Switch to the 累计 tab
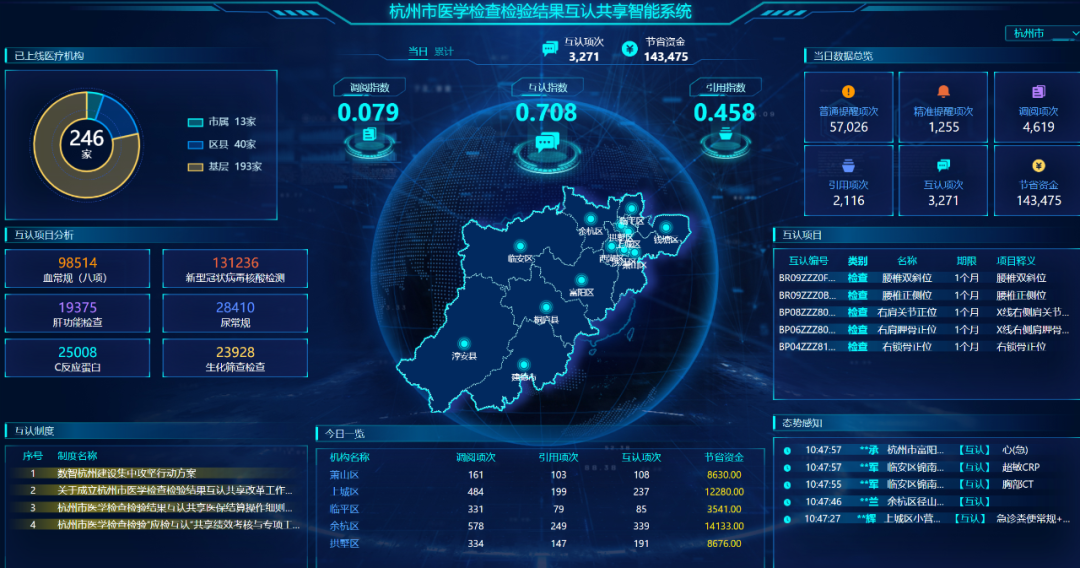1080x568 pixels. [443, 51]
